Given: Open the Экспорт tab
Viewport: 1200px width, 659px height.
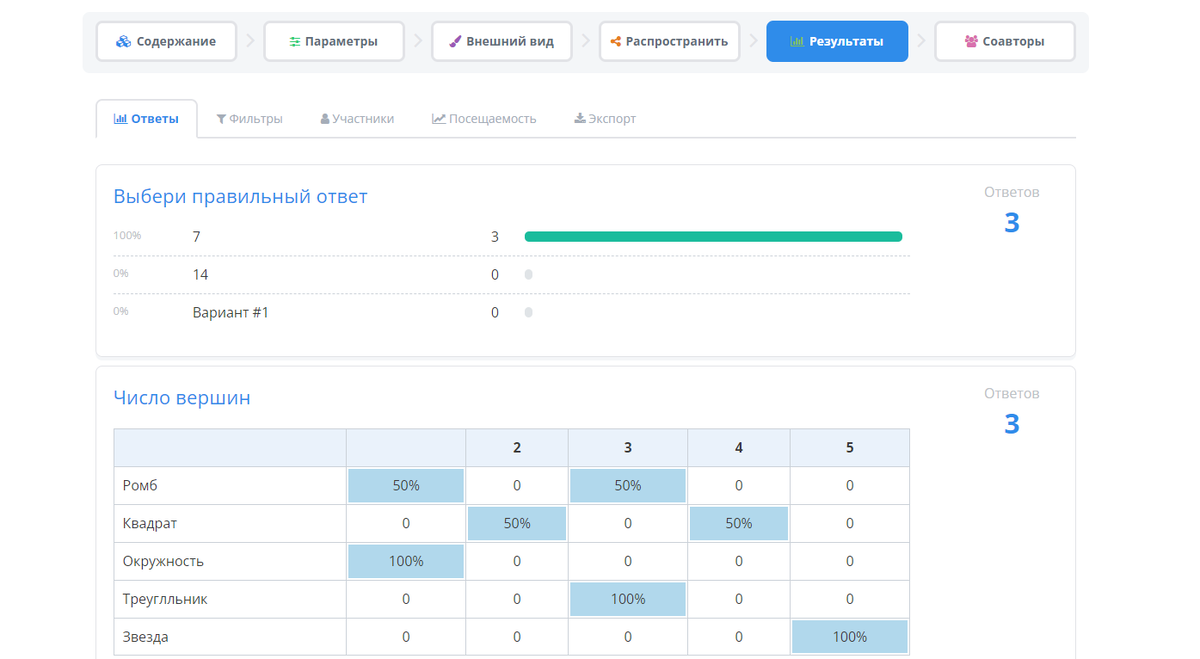Looking at the screenshot, I should 605,119.
